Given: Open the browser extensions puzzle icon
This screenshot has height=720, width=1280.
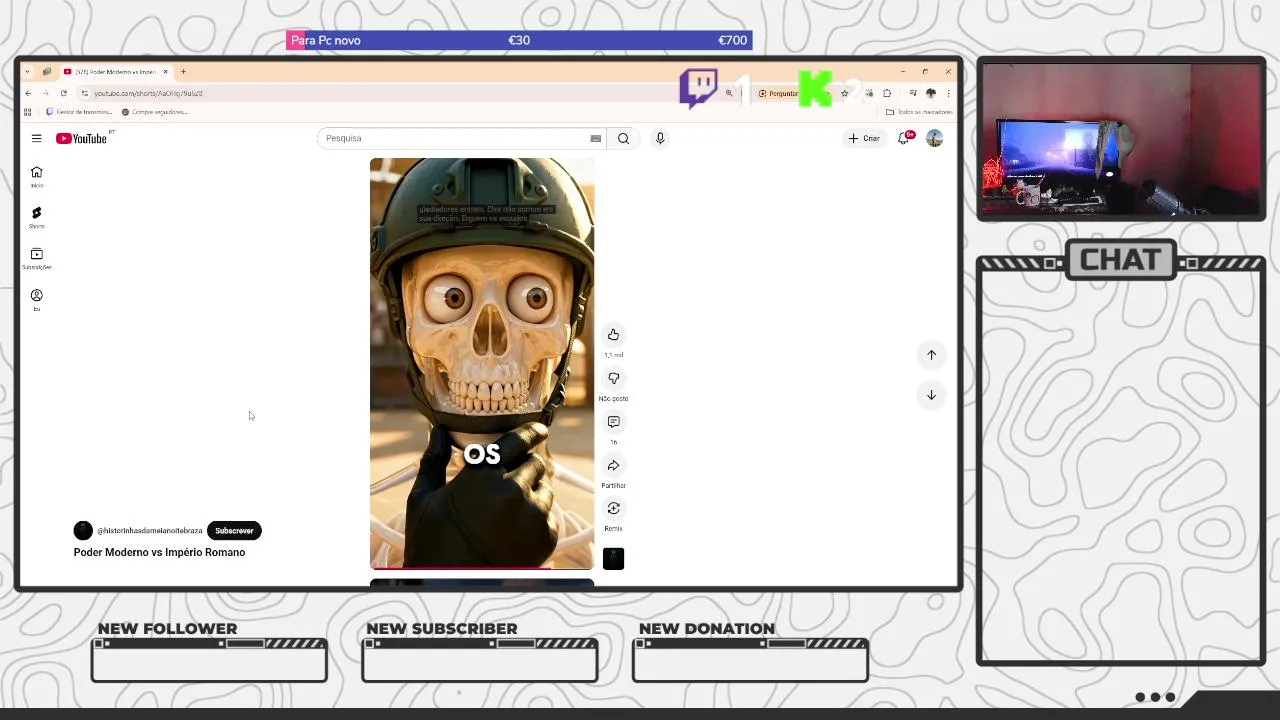Looking at the screenshot, I should tap(887, 93).
